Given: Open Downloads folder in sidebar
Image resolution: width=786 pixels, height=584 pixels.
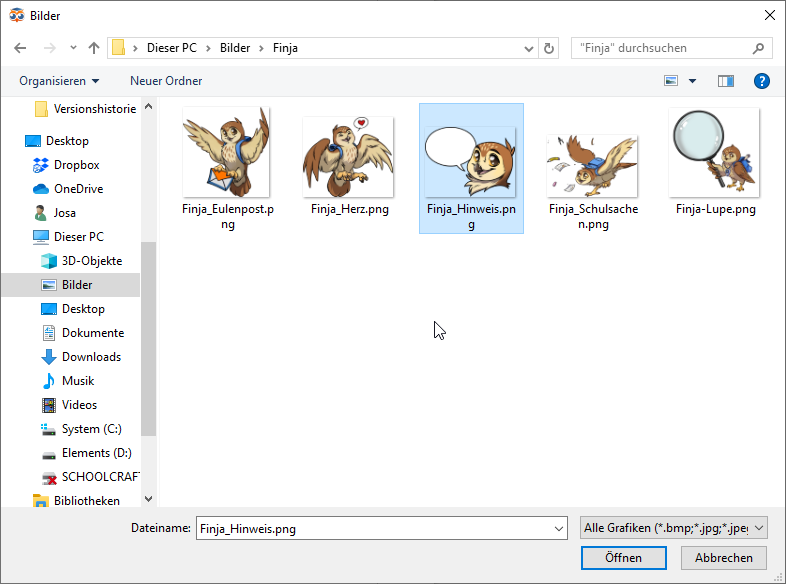Looking at the screenshot, I should pyautogui.click(x=91, y=357).
